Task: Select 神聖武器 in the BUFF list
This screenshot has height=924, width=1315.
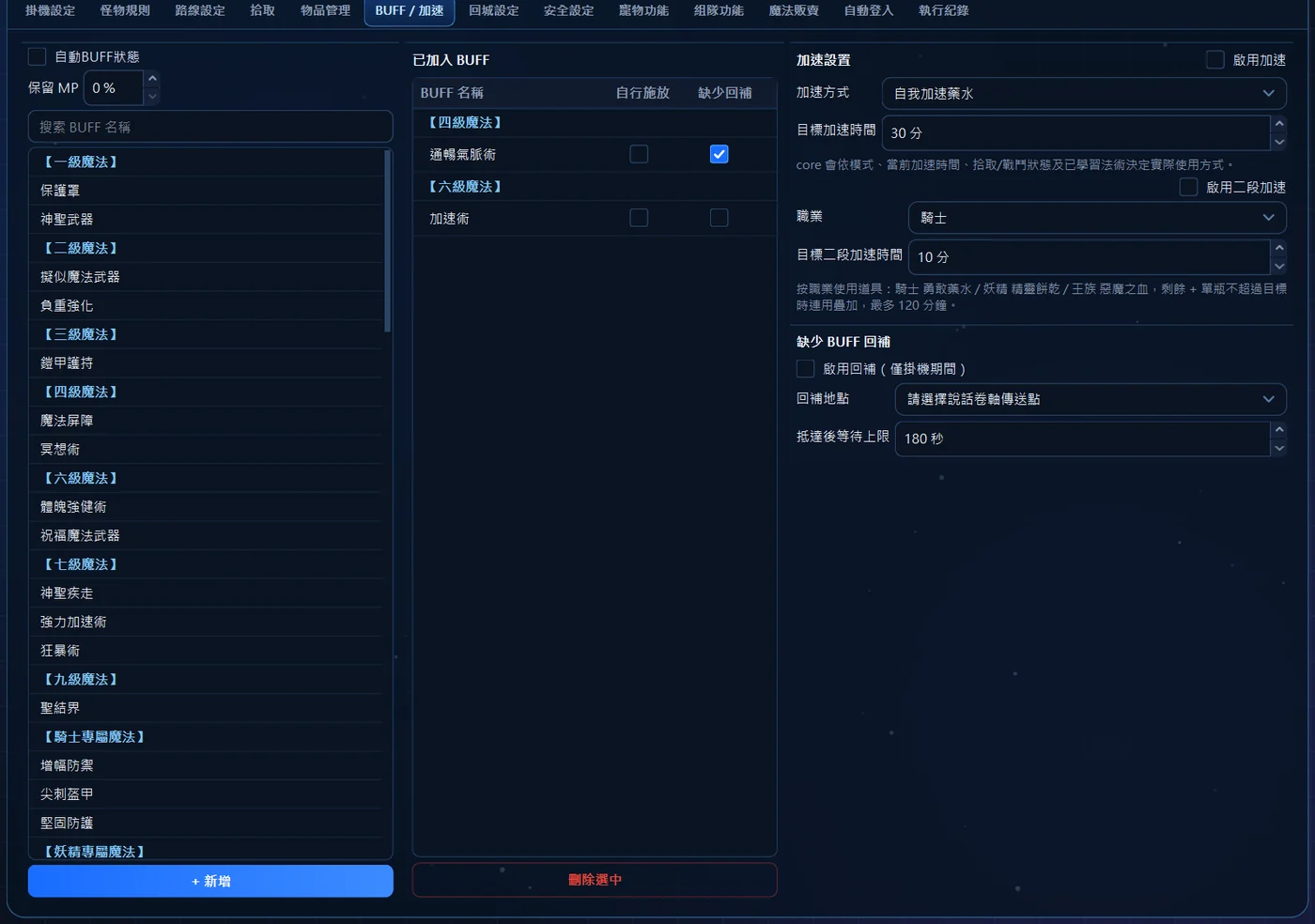Action: click(206, 219)
